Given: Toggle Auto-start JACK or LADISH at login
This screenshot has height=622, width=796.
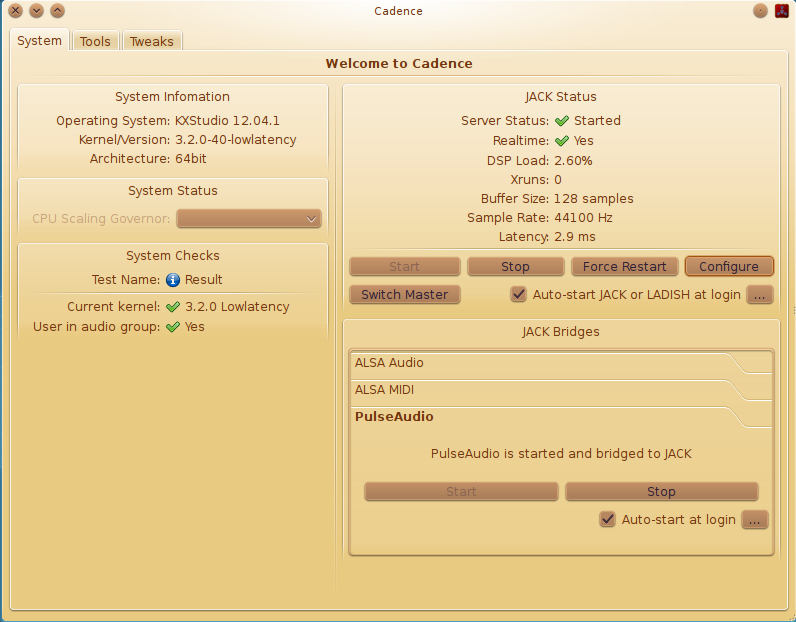Looking at the screenshot, I should tap(518, 294).
